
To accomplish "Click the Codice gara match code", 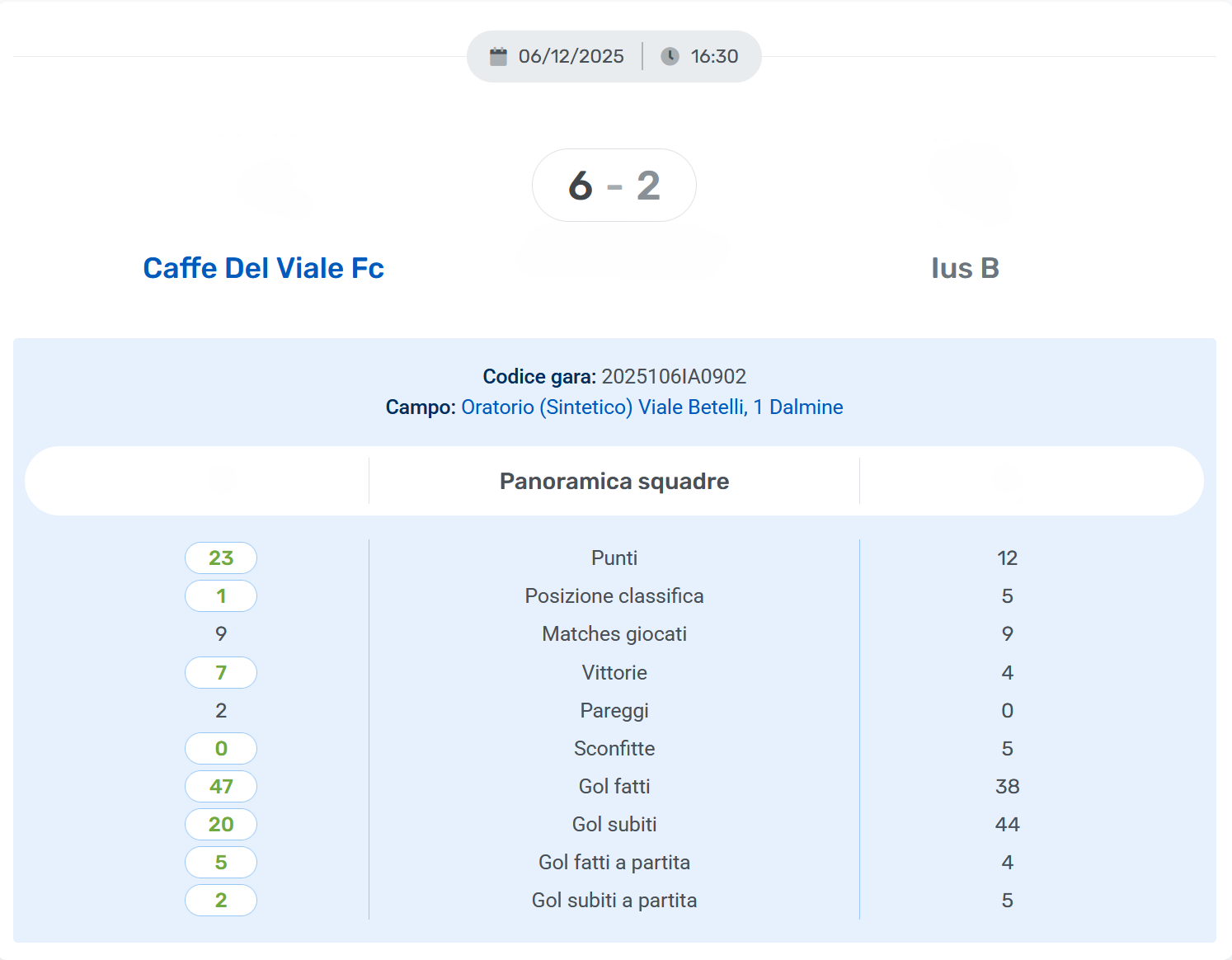I will point(673,377).
